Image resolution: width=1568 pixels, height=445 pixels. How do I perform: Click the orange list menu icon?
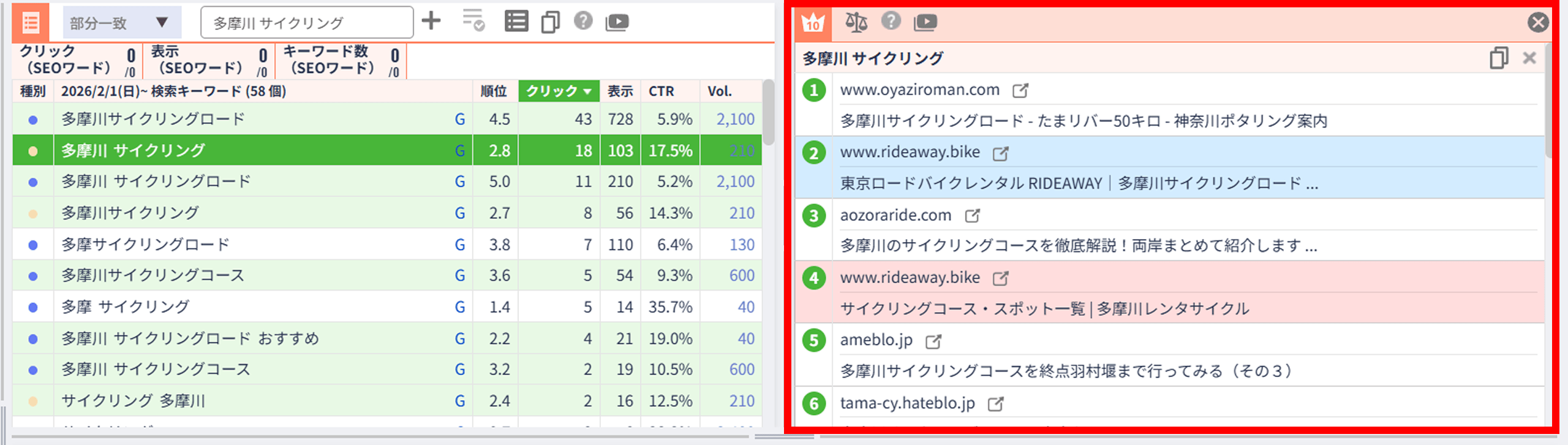[30, 23]
